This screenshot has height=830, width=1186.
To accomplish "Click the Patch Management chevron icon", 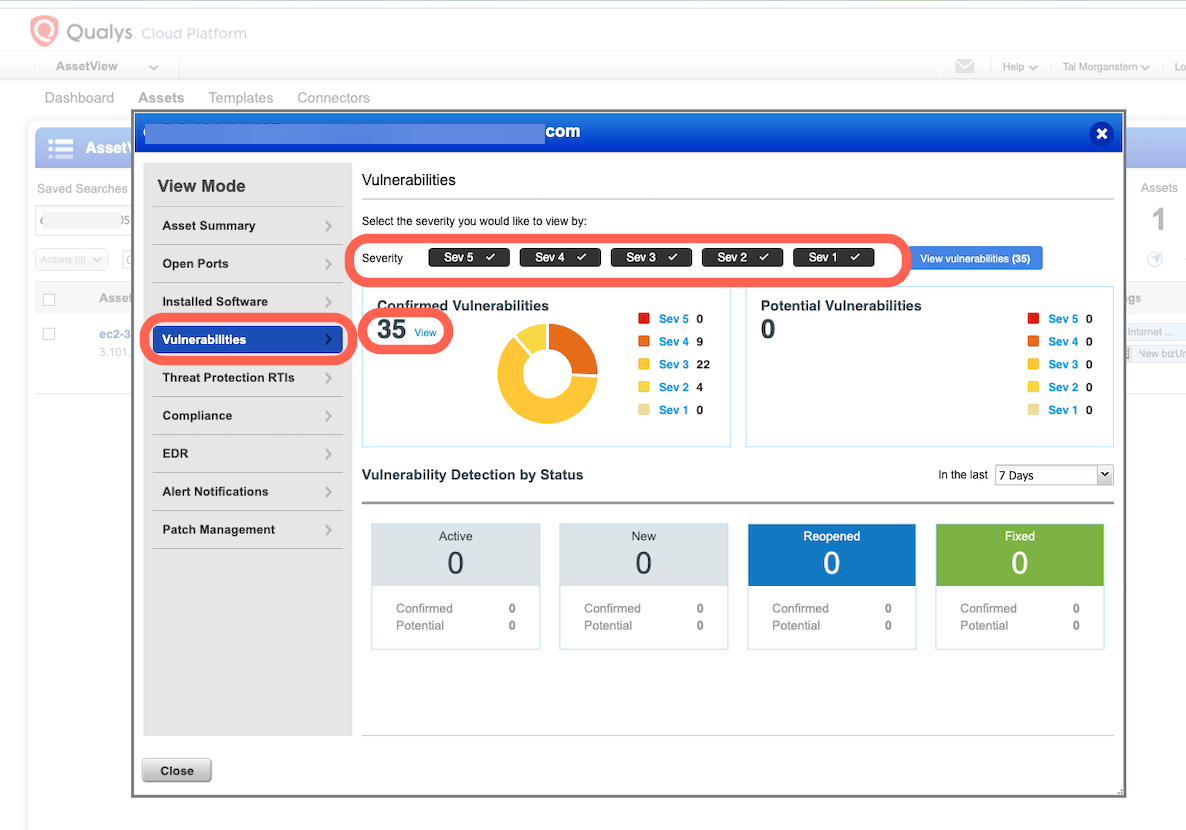I will [328, 530].
